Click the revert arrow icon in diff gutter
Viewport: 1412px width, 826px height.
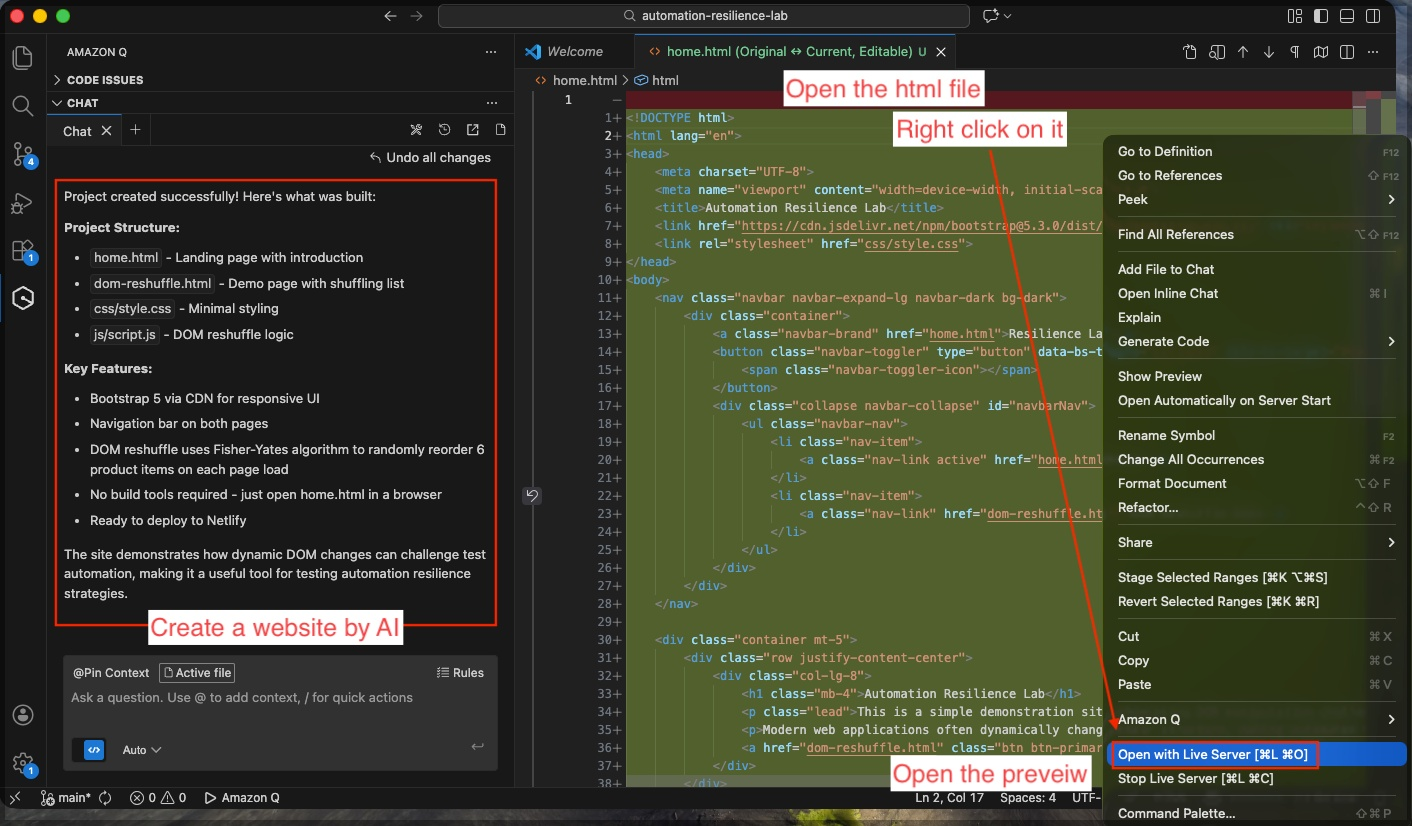[532, 496]
